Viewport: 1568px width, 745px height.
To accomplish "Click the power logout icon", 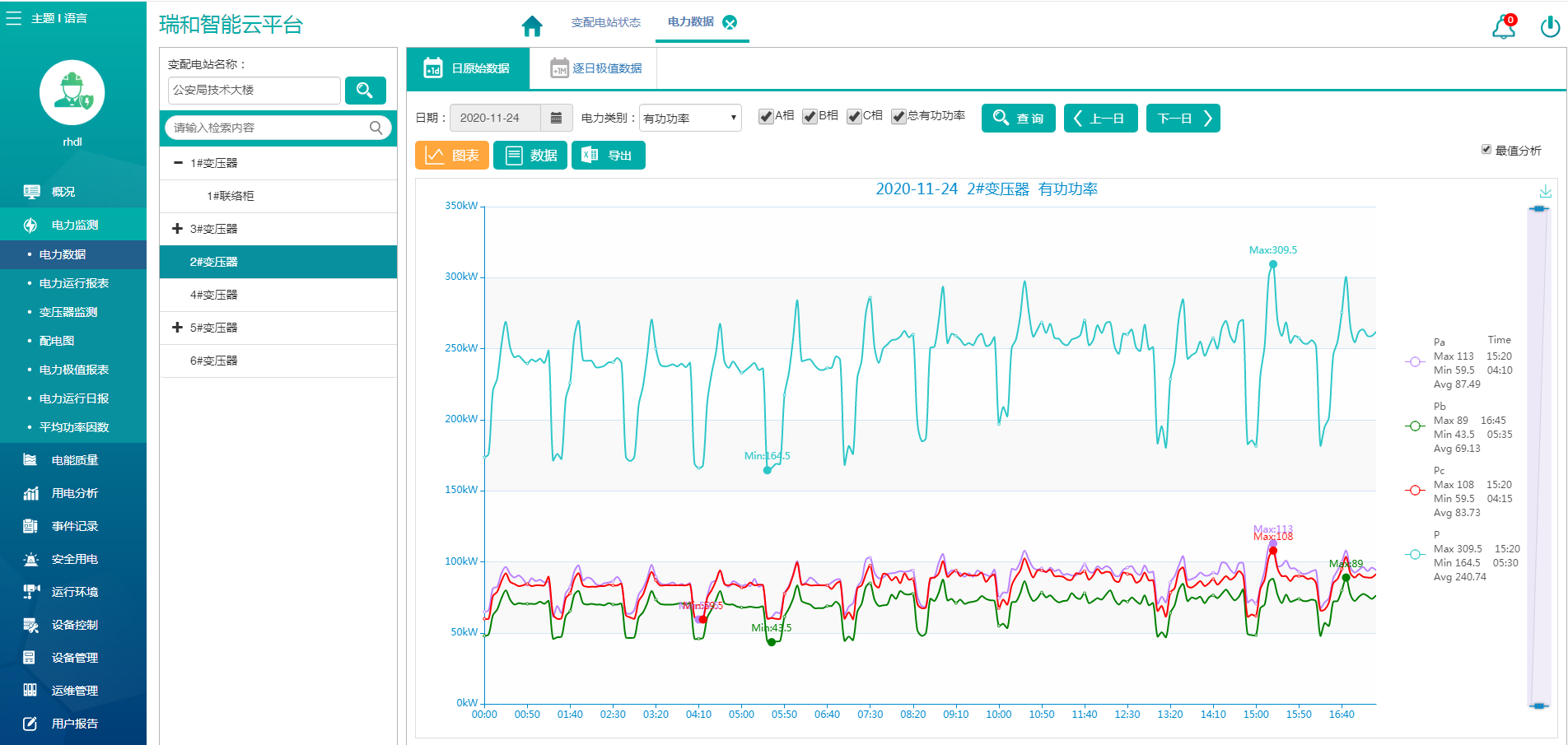I will pyautogui.click(x=1549, y=27).
